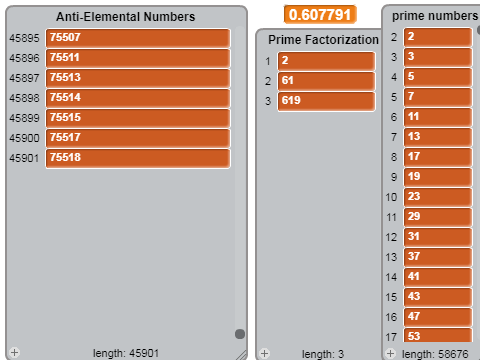480x360 pixels.
Task: Click resize handle of Anti-Elemental Numbers list
Action: click(x=241, y=355)
